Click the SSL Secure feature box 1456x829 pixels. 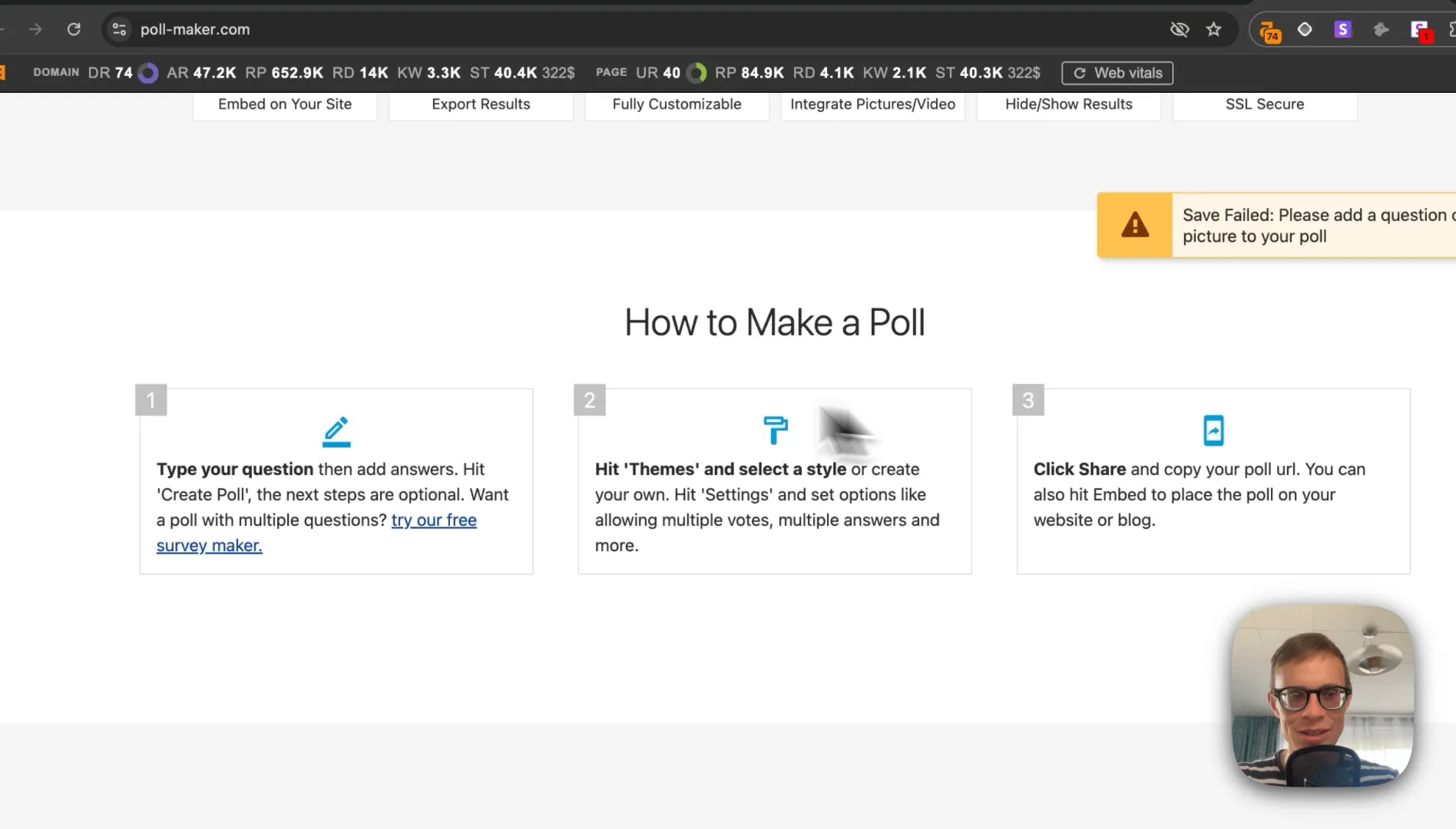1265,104
